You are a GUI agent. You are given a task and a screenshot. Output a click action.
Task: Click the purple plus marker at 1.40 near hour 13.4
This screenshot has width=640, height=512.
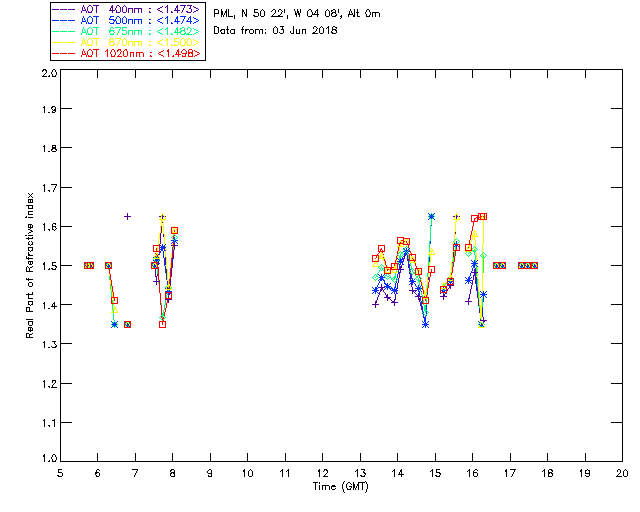point(376,305)
